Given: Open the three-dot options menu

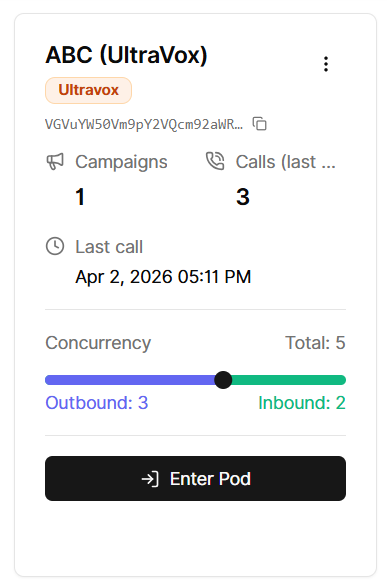Looking at the screenshot, I should [x=326, y=64].
